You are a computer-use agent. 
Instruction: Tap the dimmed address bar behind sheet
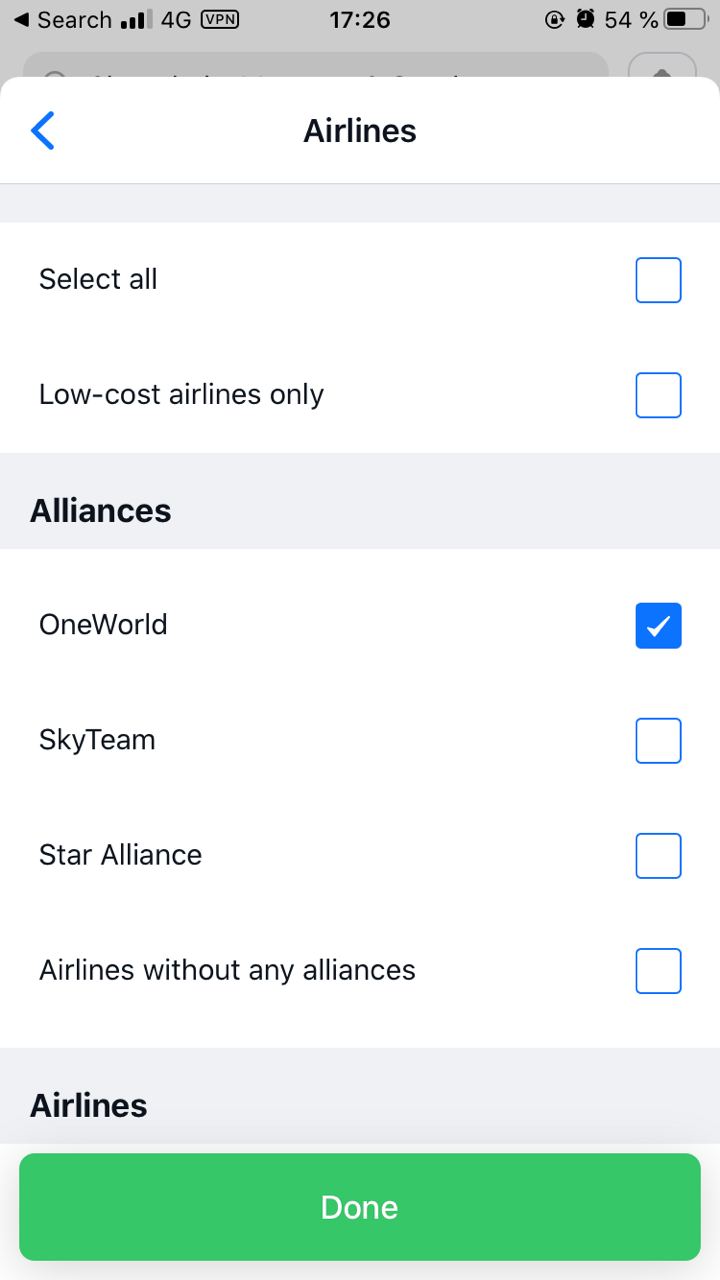coord(316,67)
